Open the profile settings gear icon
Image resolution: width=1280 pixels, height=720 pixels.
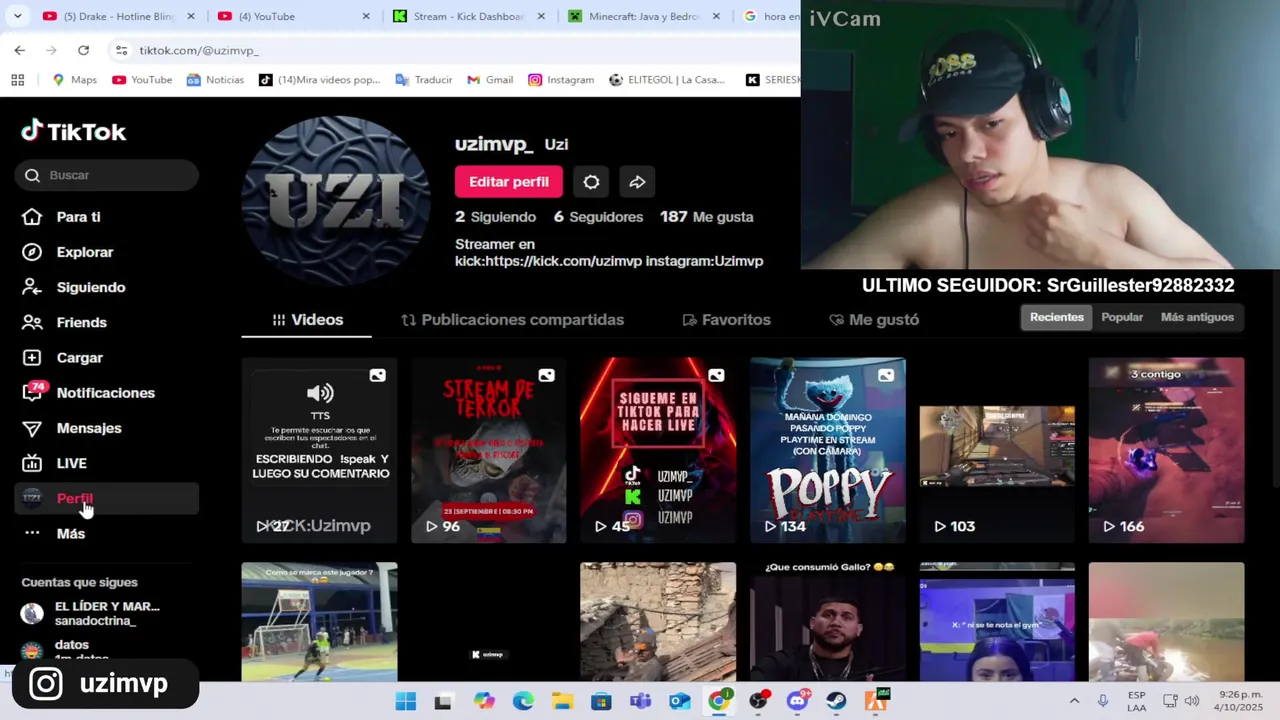(x=591, y=182)
